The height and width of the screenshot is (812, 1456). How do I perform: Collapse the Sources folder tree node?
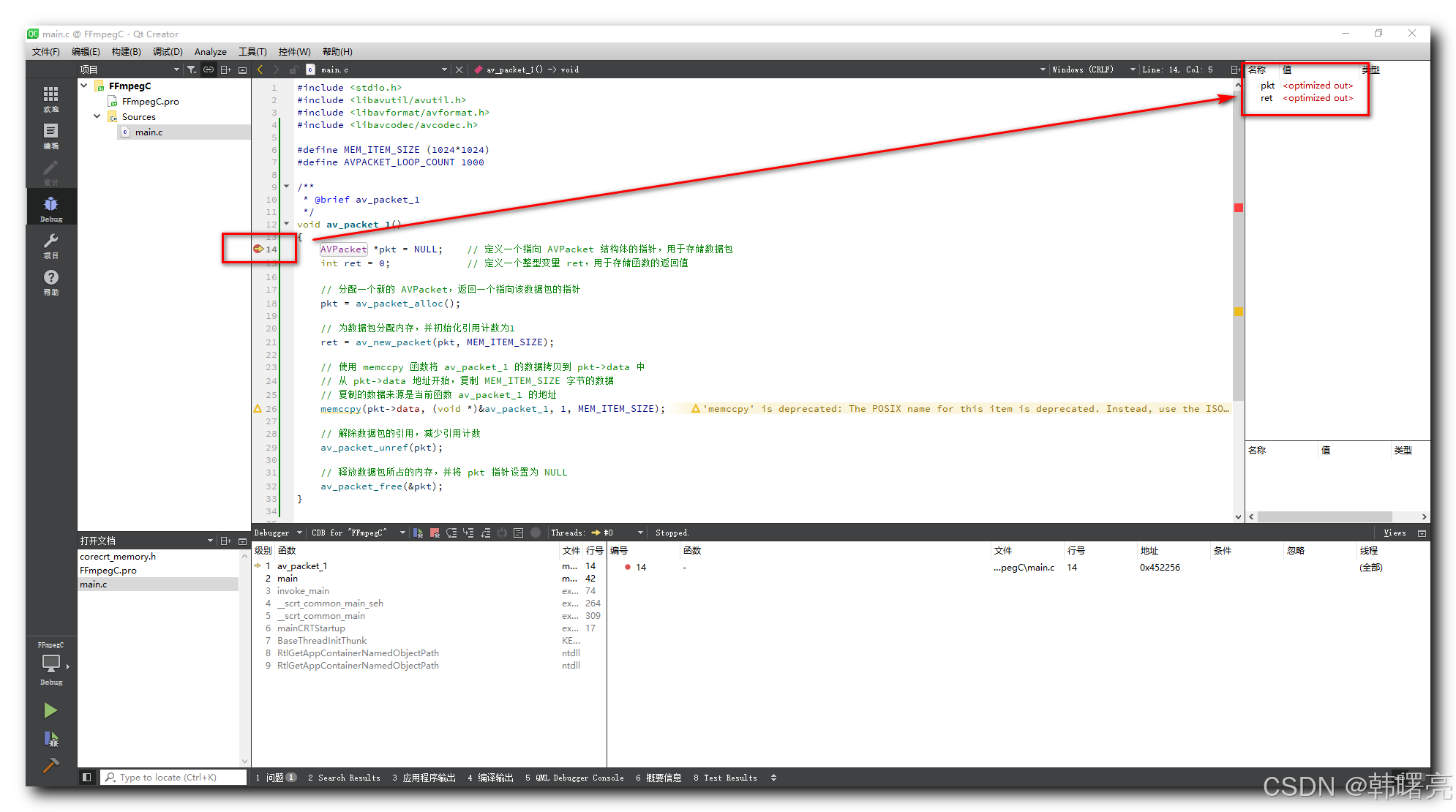pyautogui.click(x=97, y=116)
